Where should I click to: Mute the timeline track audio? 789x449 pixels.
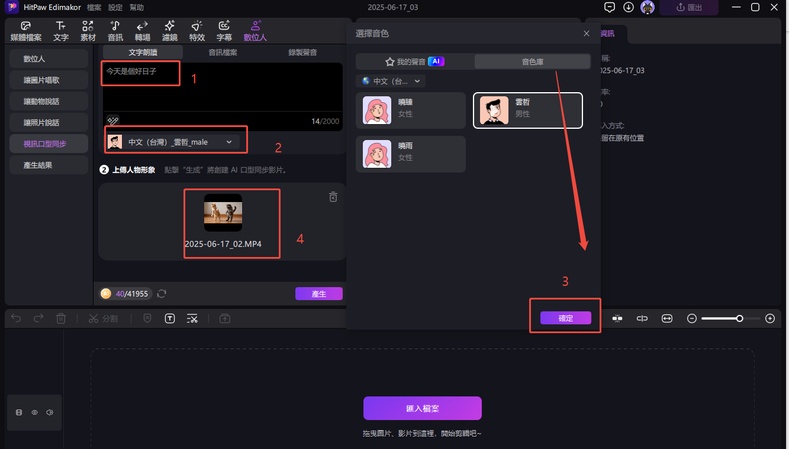pos(49,412)
